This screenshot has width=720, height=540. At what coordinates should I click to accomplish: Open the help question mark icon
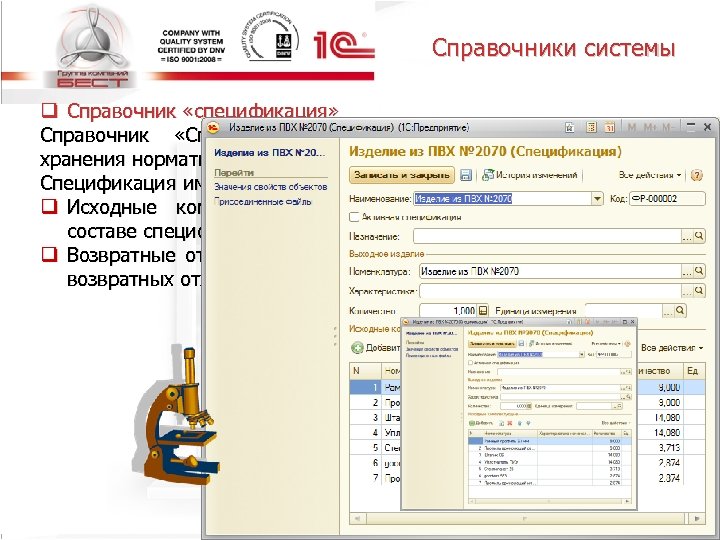(697, 175)
